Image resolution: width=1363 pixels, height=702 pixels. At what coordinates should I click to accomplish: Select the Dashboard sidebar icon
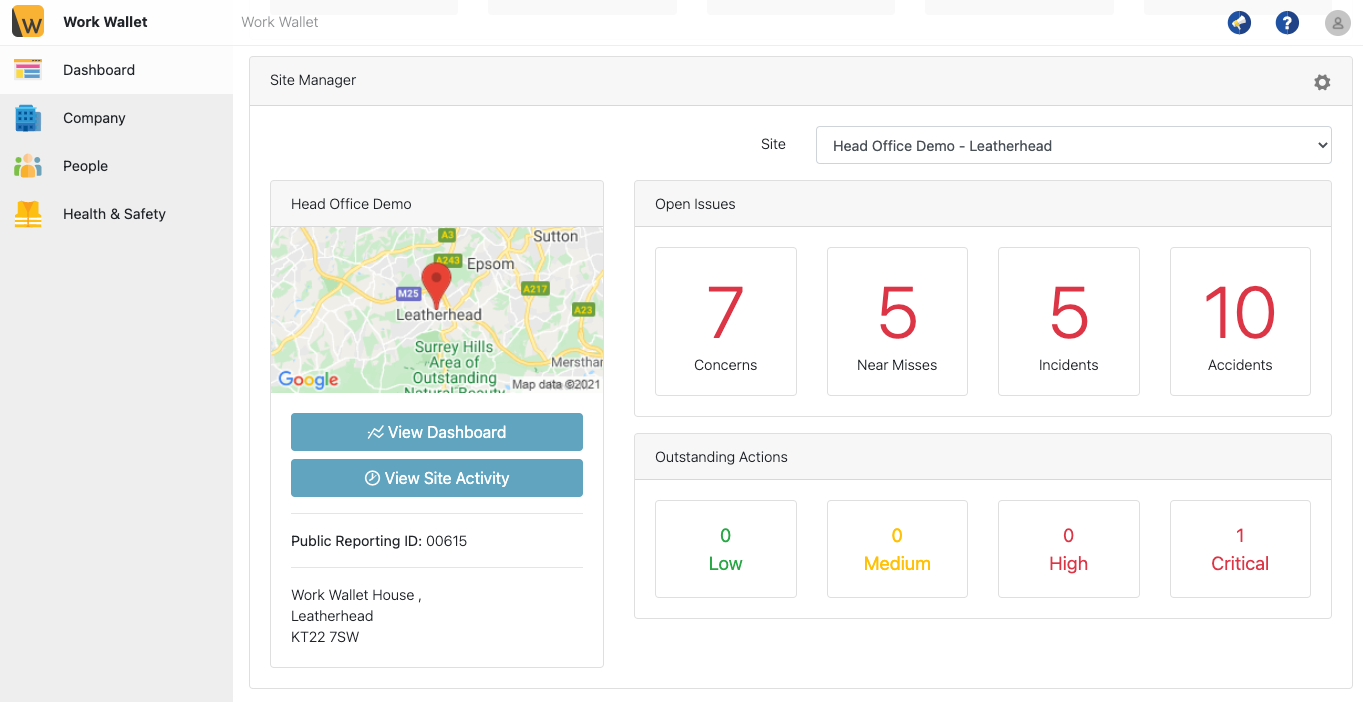click(27, 70)
